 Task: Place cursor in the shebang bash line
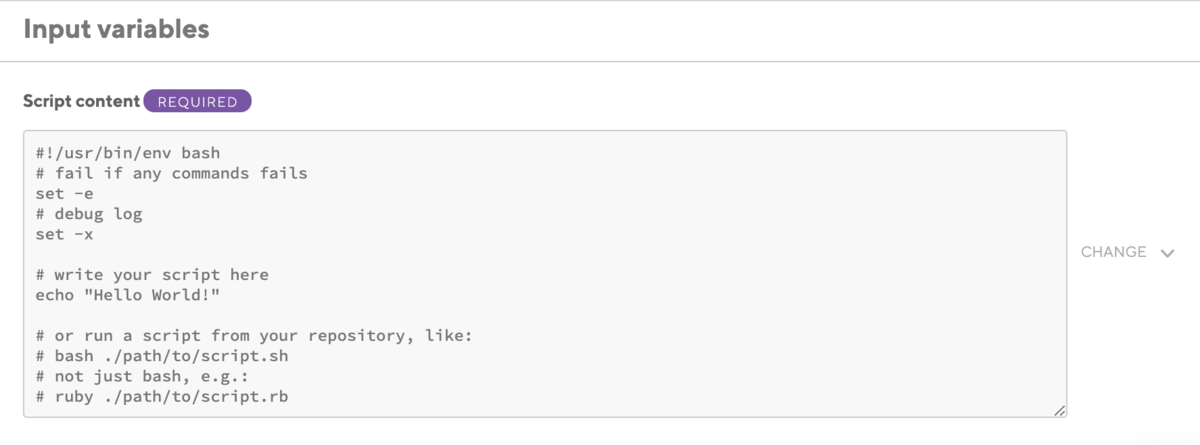[x=127, y=153]
